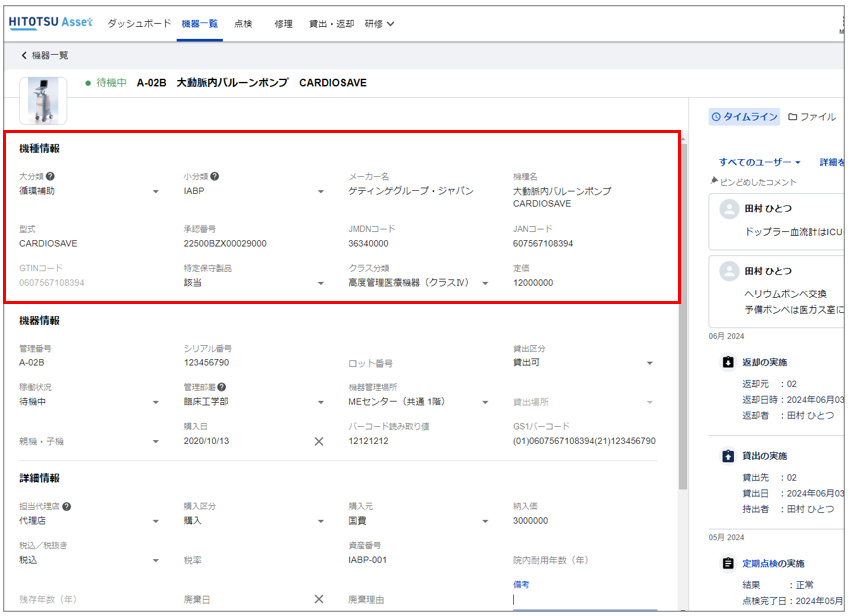Click the シリアル番号 field
The image size is (849, 616).
click(x=254, y=363)
